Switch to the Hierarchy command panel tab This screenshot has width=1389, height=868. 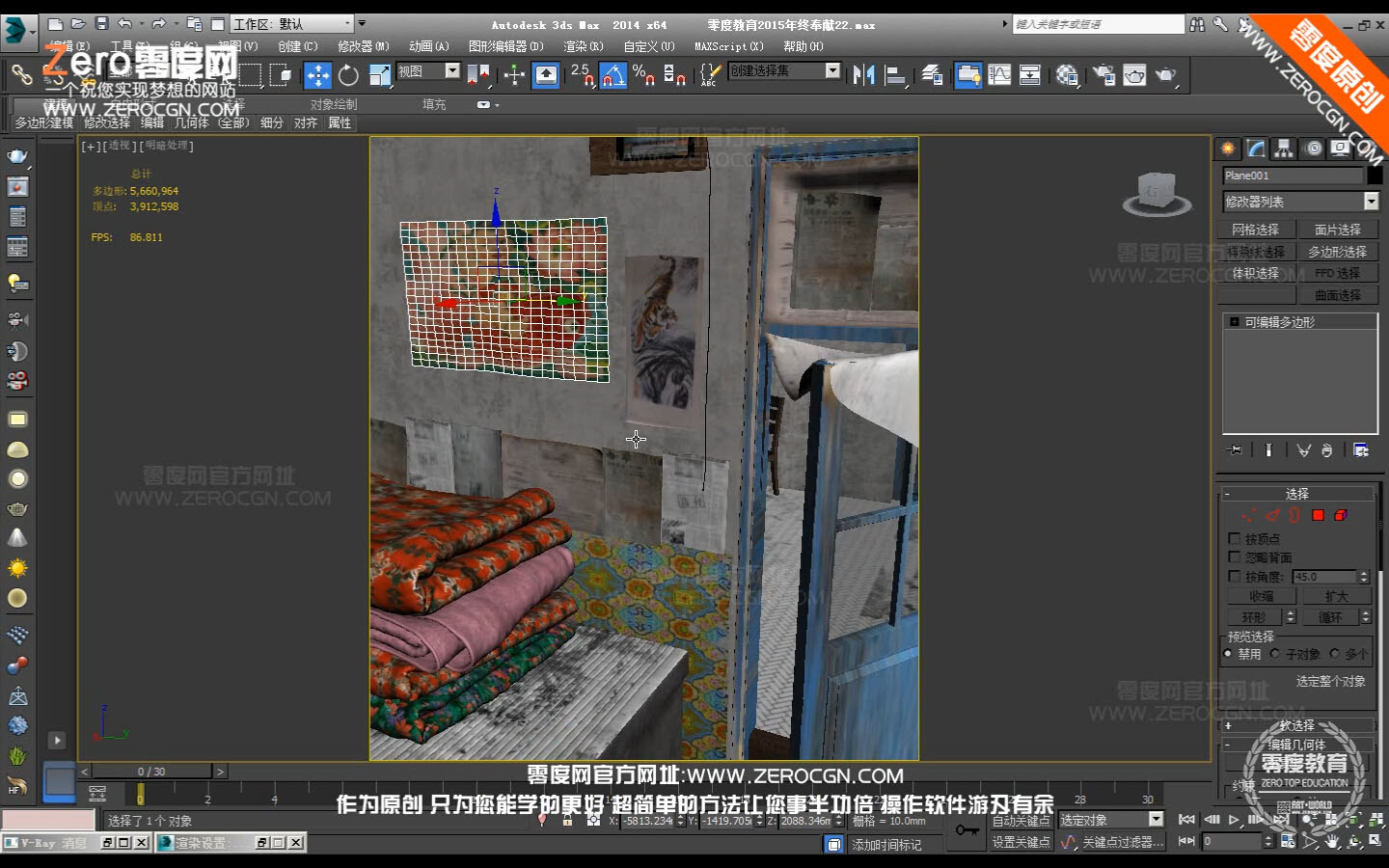[x=1284, y=149]
